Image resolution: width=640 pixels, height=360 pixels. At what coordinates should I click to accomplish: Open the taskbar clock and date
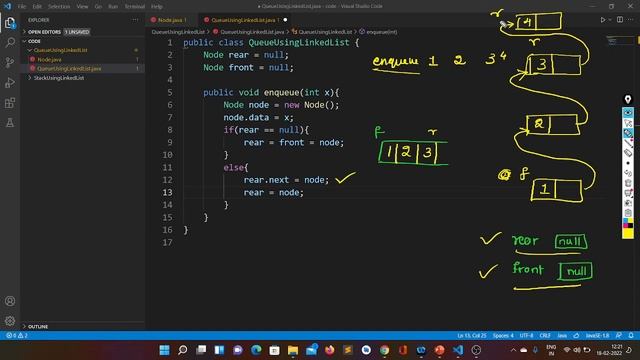(609, 350)
